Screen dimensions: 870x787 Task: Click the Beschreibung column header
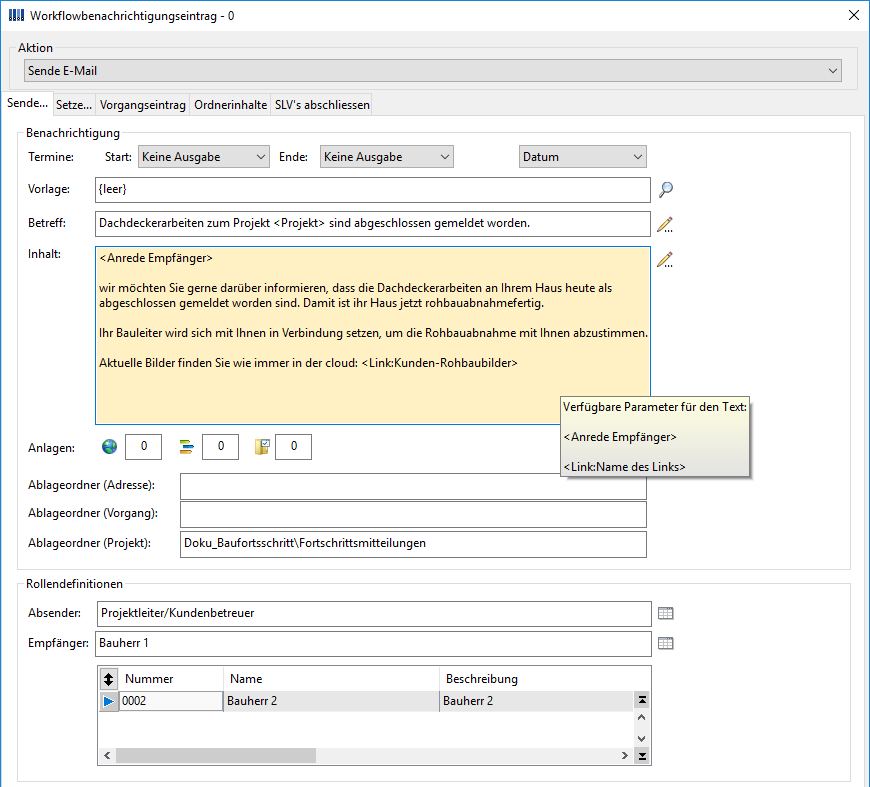536,679
